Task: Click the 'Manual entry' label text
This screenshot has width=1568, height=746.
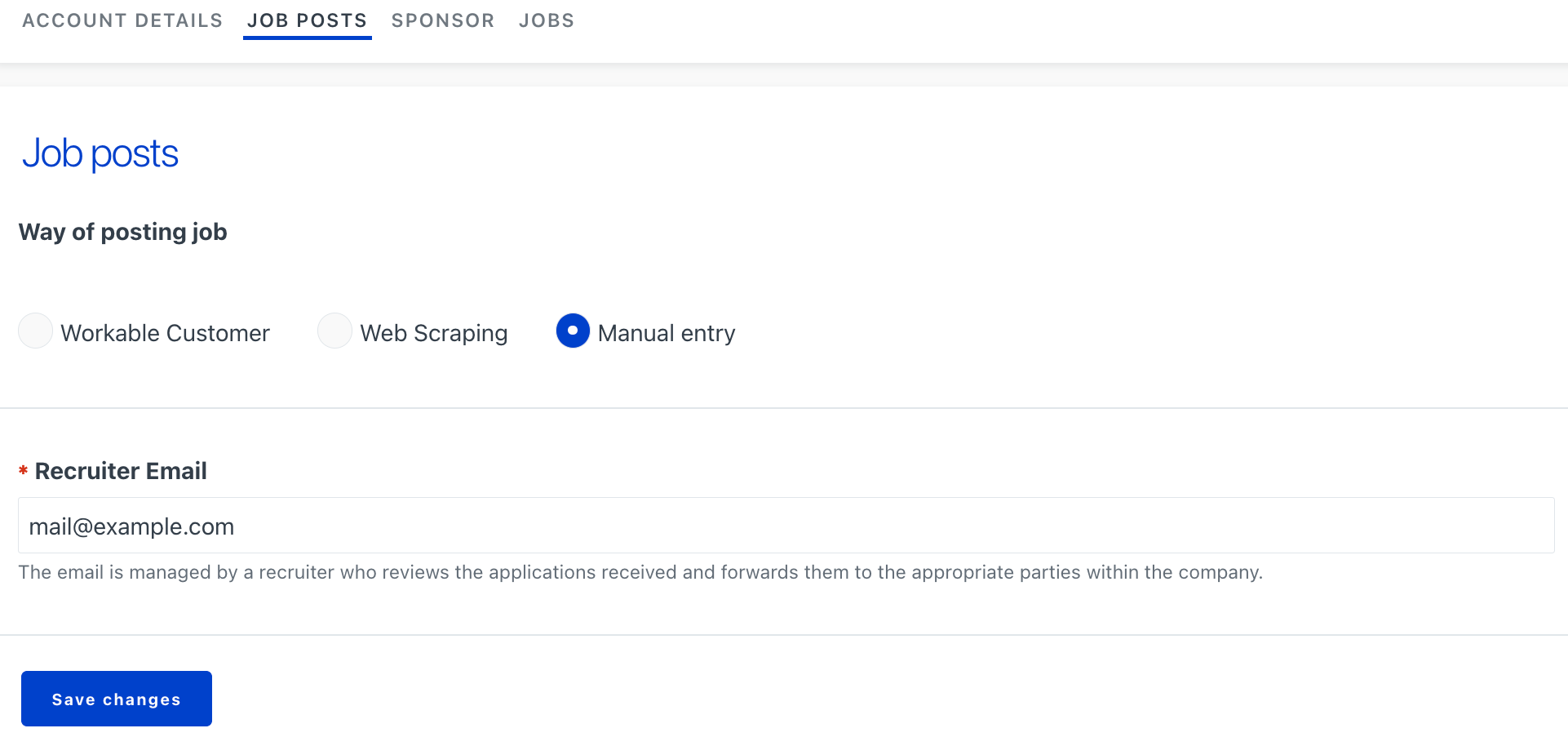Action: click(667, 333)
